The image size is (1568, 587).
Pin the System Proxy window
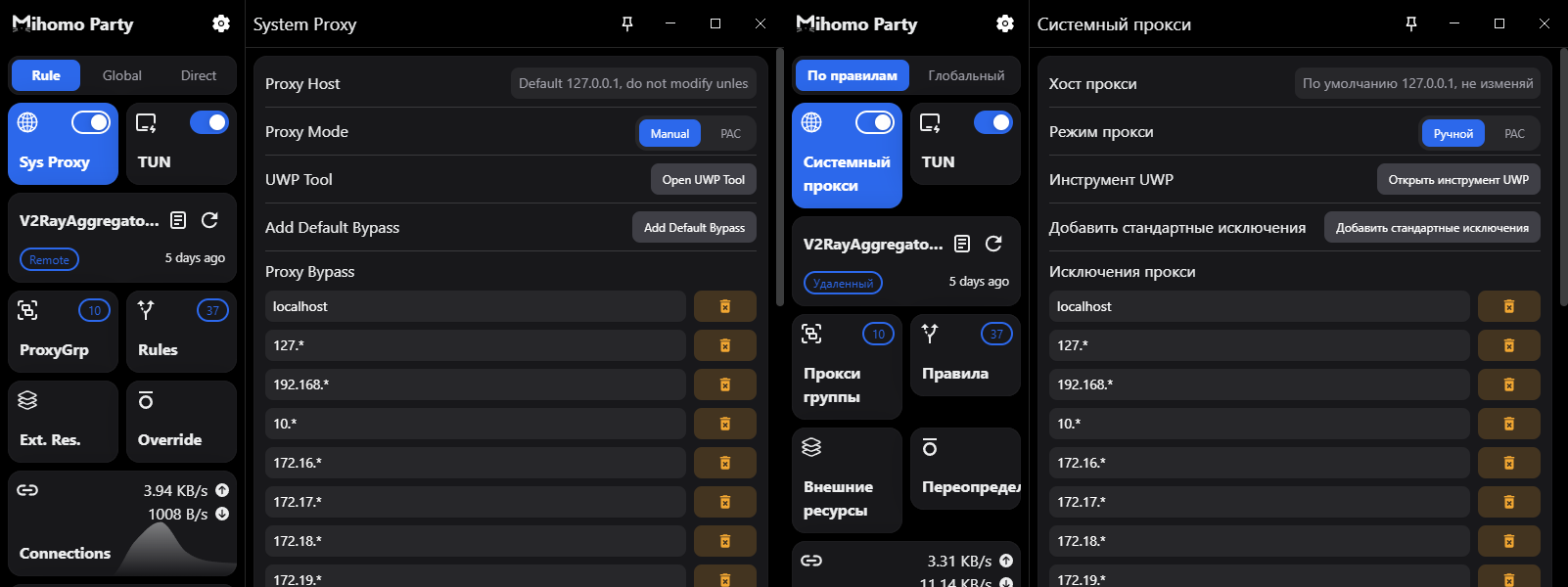click(x=627, y=23)
